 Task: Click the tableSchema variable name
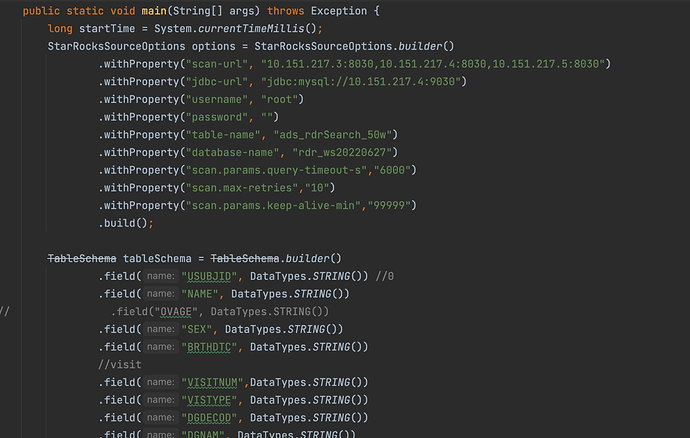tap(157, 258)
